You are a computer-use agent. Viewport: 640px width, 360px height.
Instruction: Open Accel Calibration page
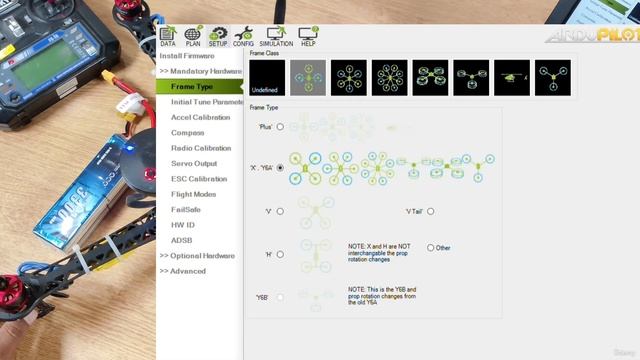click(x=200, y=118)
